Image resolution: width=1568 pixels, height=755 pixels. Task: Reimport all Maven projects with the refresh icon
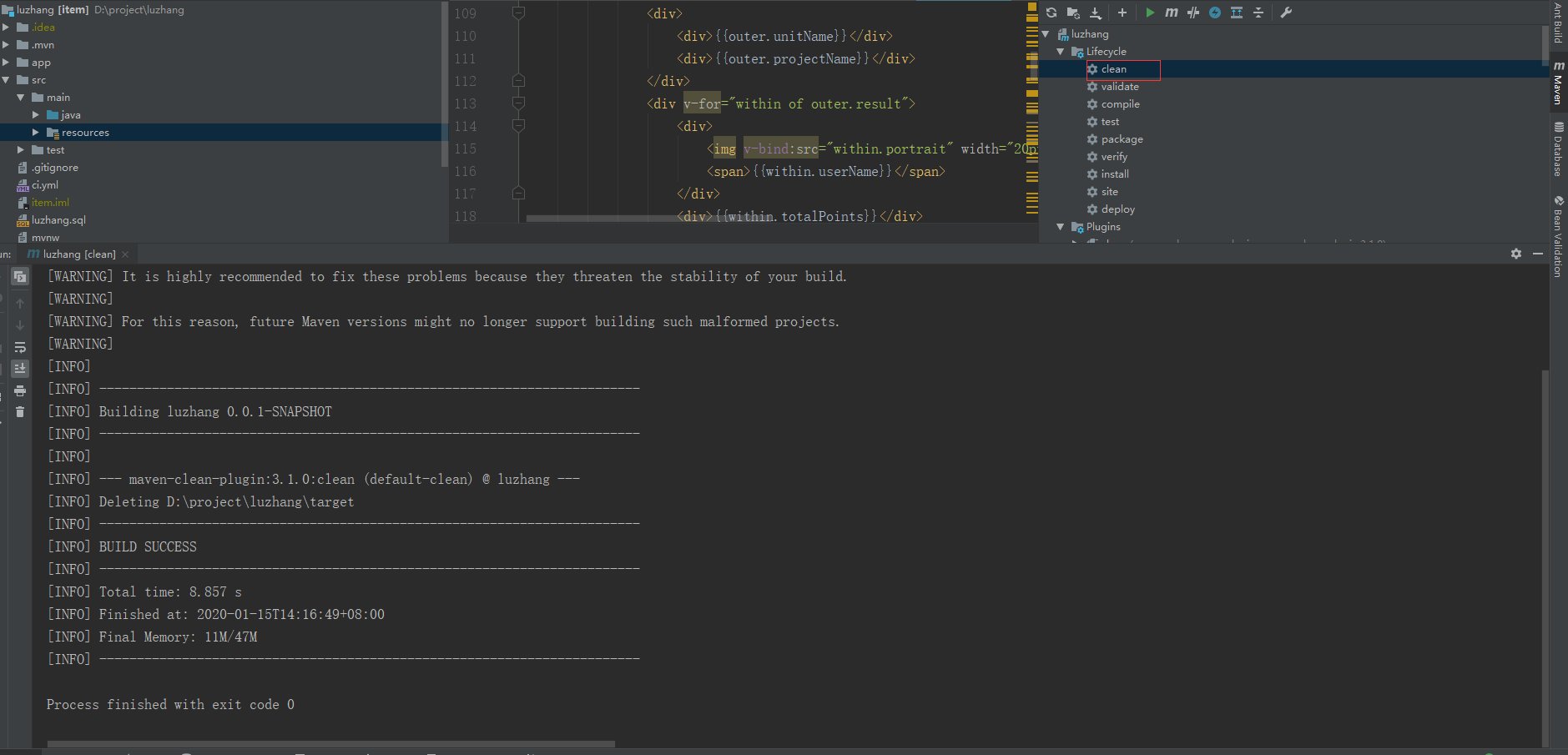[x=1051, y=13]
